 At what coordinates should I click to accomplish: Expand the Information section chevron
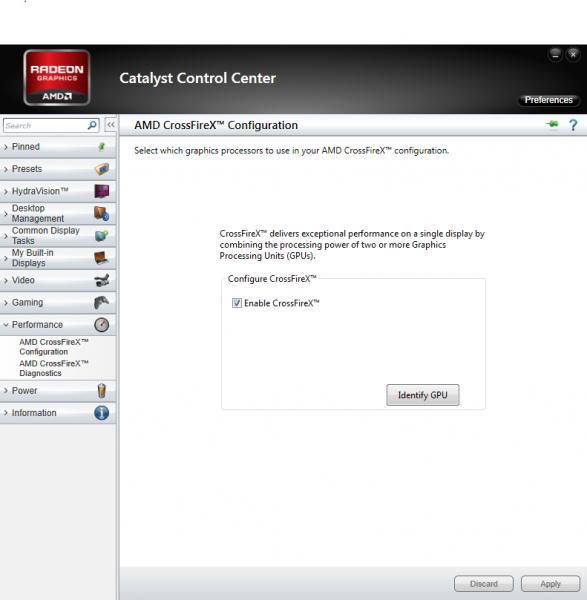(x=6, y=413)
